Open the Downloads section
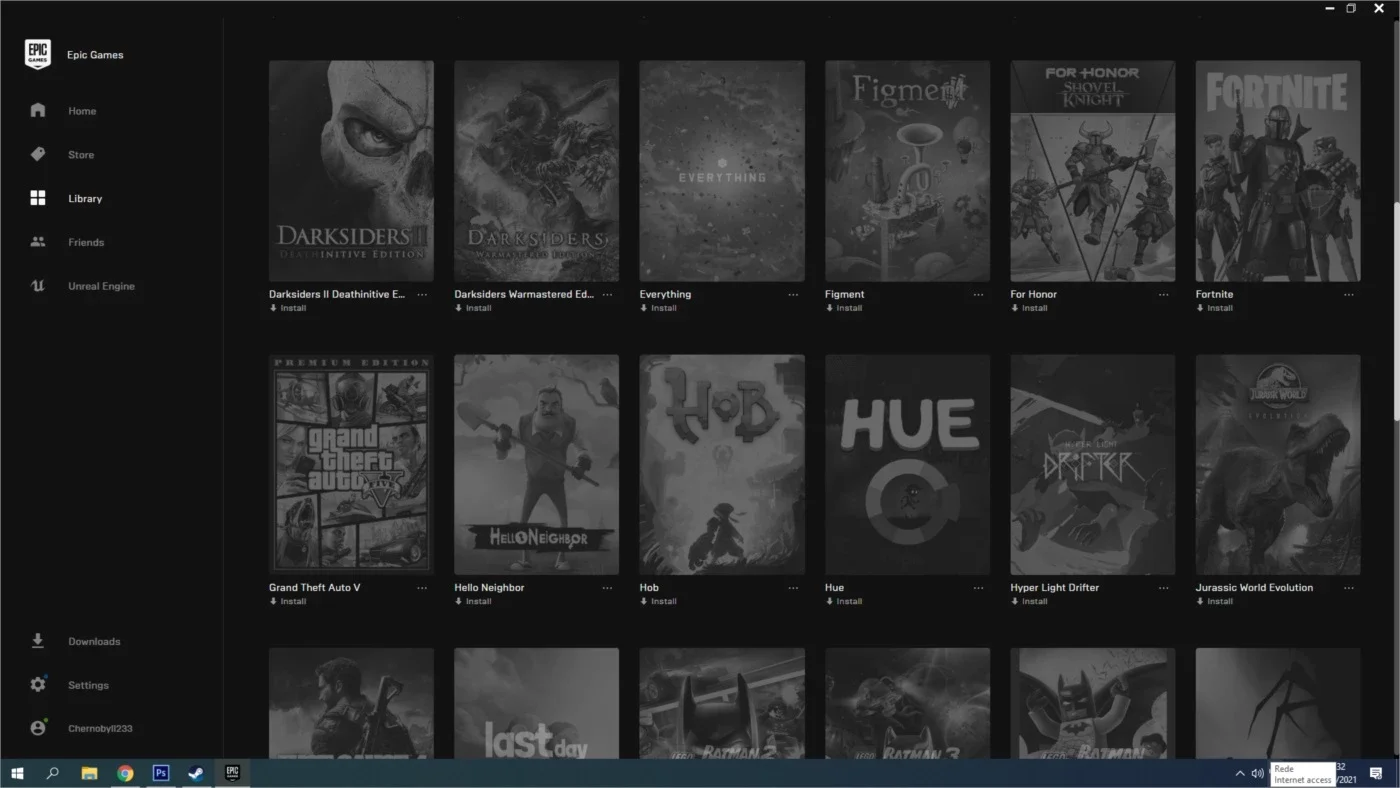The height and width of the screenshot is (788, 1400). coord(94,641)
